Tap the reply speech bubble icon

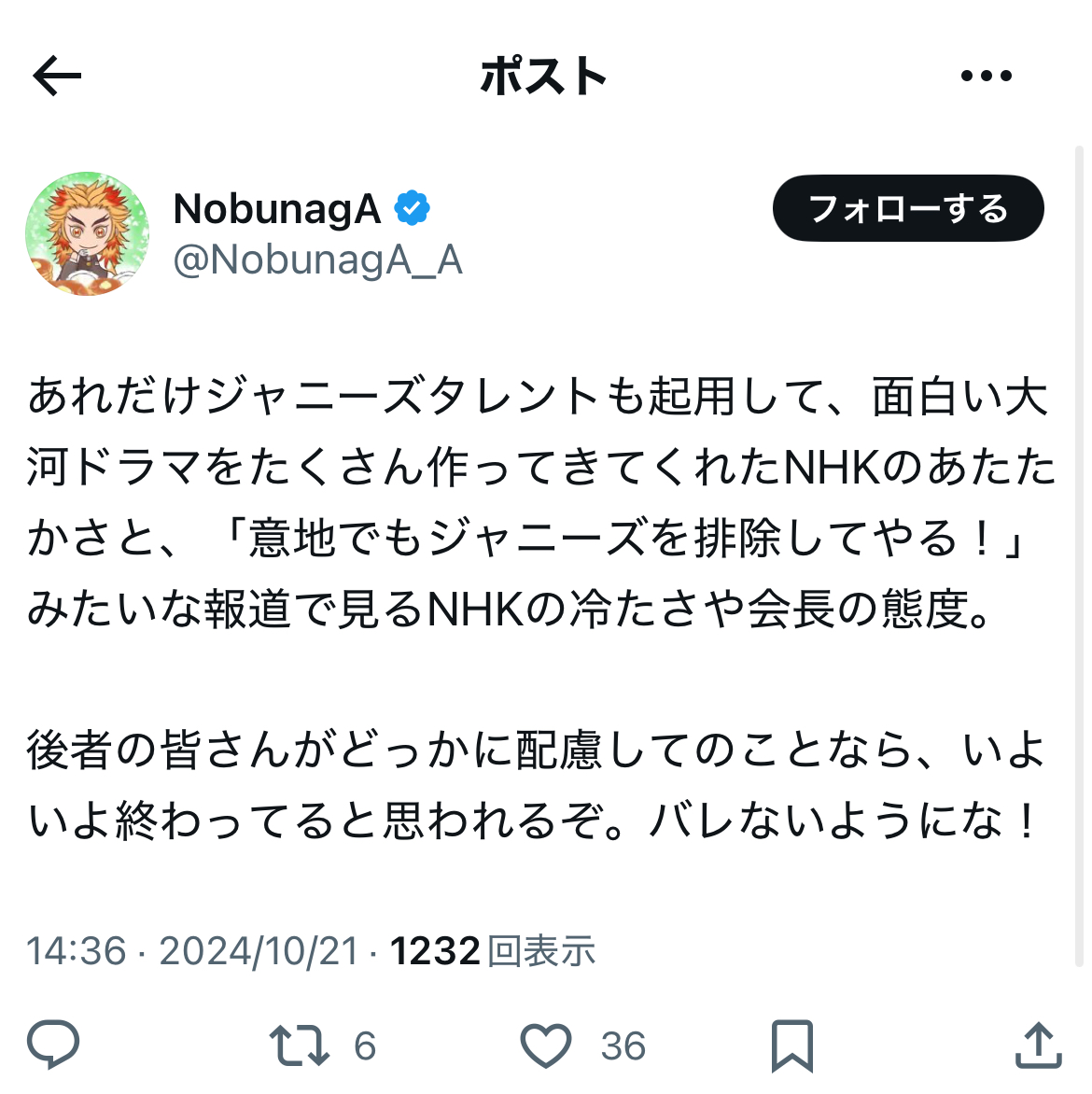coord(53,1045)
